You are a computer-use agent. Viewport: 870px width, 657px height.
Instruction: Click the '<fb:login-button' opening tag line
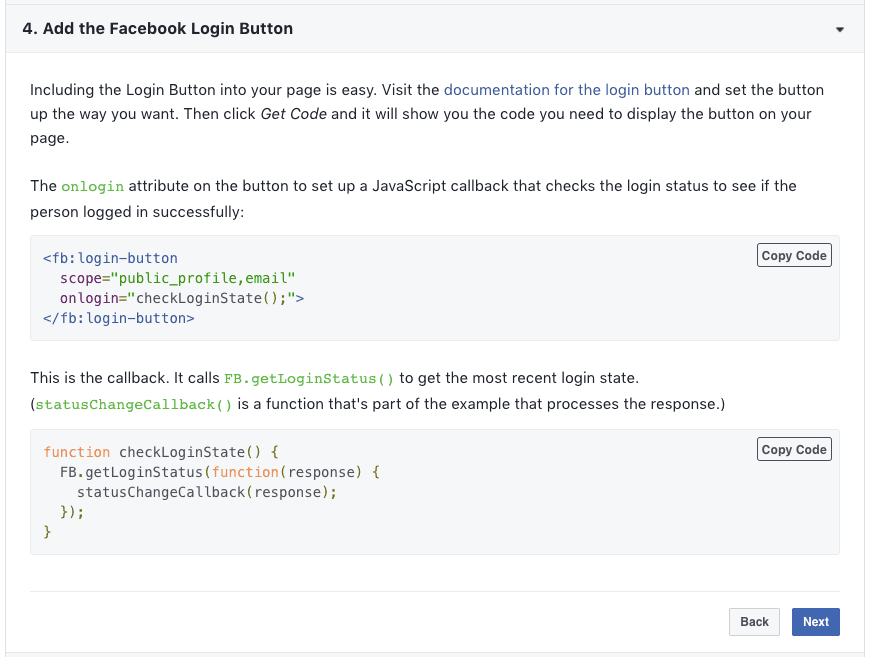[x=110, y=258]
